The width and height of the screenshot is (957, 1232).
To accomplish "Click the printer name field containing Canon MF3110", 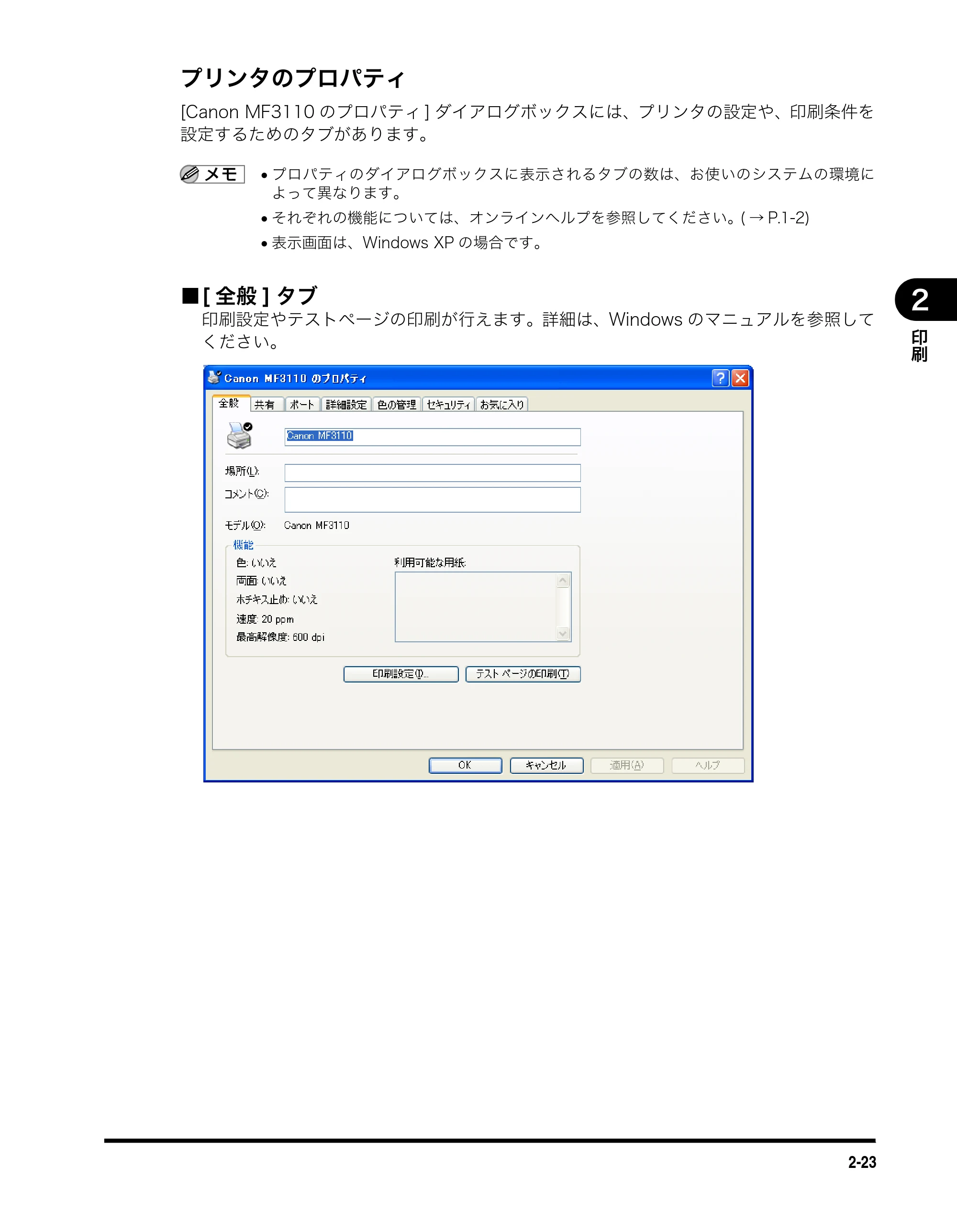I will 432,437.
